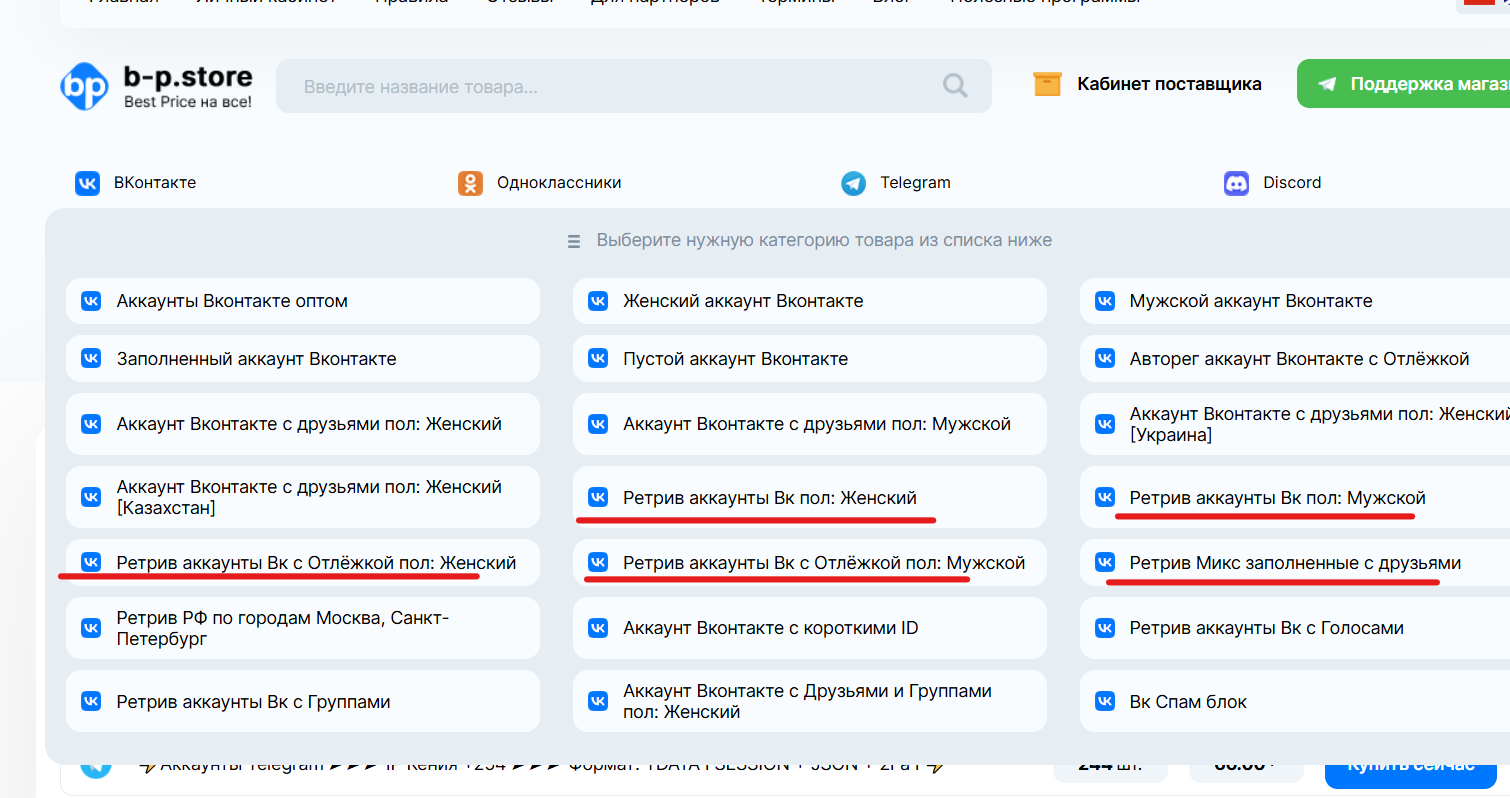The image size is (1510, 798).
Task: Click VK icon of Женский аккаунт Вконтакте
Action: (x=598, y=301)
